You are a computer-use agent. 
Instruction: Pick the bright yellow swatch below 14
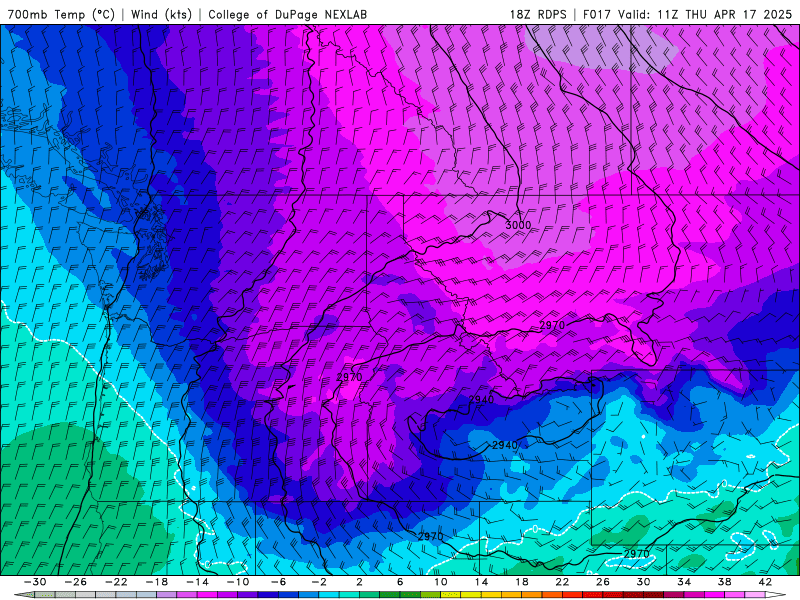(x=471, y=595)
